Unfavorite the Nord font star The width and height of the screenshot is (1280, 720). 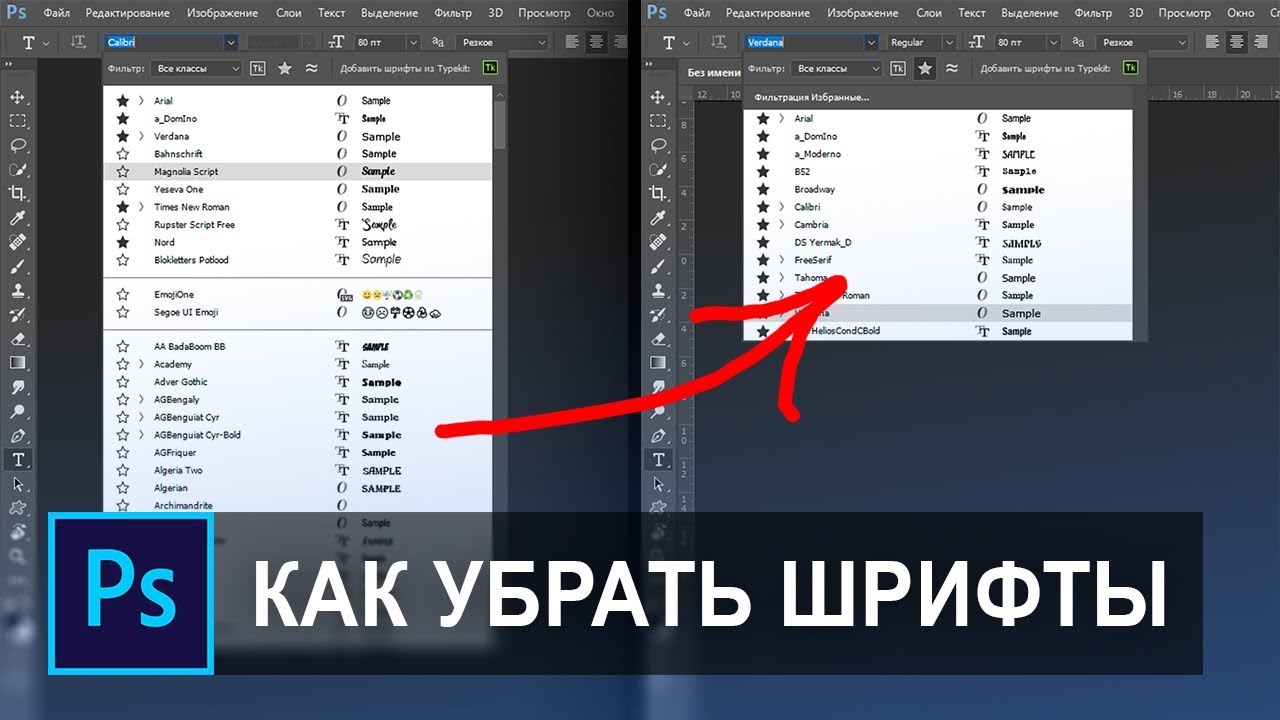(123, 242)
